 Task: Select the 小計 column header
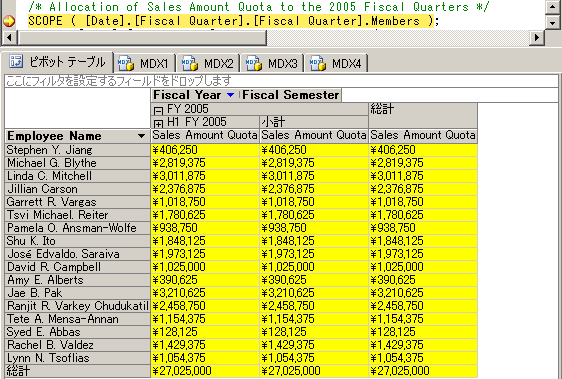[314, 122]
